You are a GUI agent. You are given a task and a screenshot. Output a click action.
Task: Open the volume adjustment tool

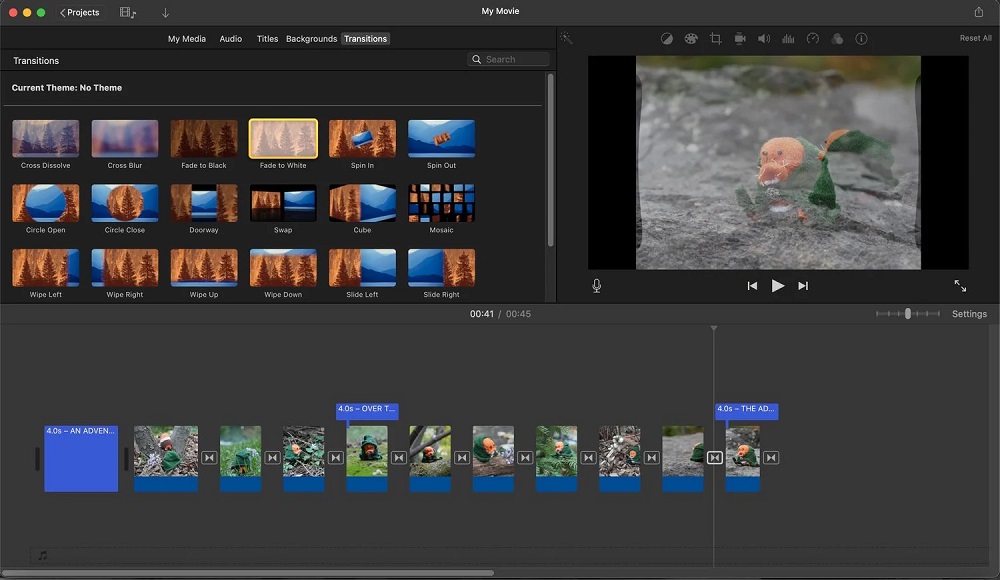point(764,39)
